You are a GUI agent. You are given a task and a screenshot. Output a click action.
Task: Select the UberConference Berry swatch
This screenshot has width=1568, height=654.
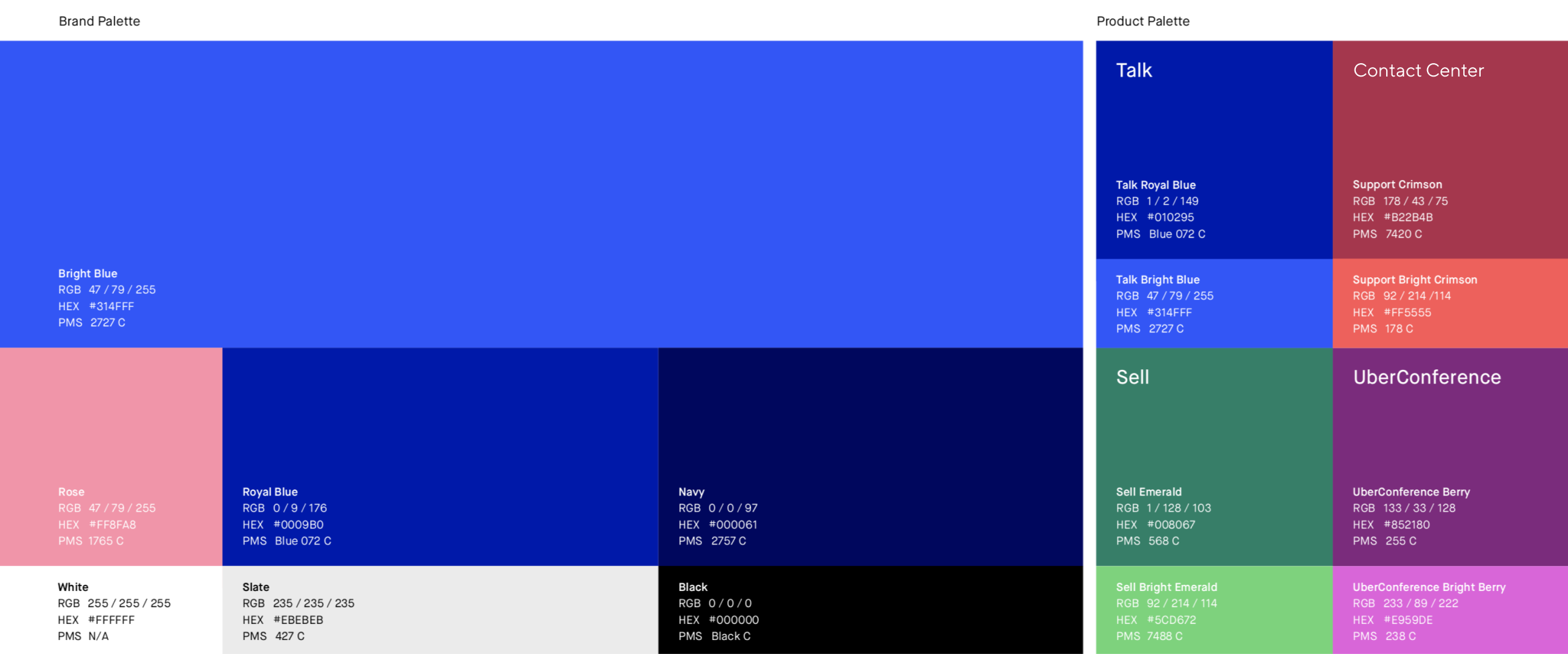1450,457
